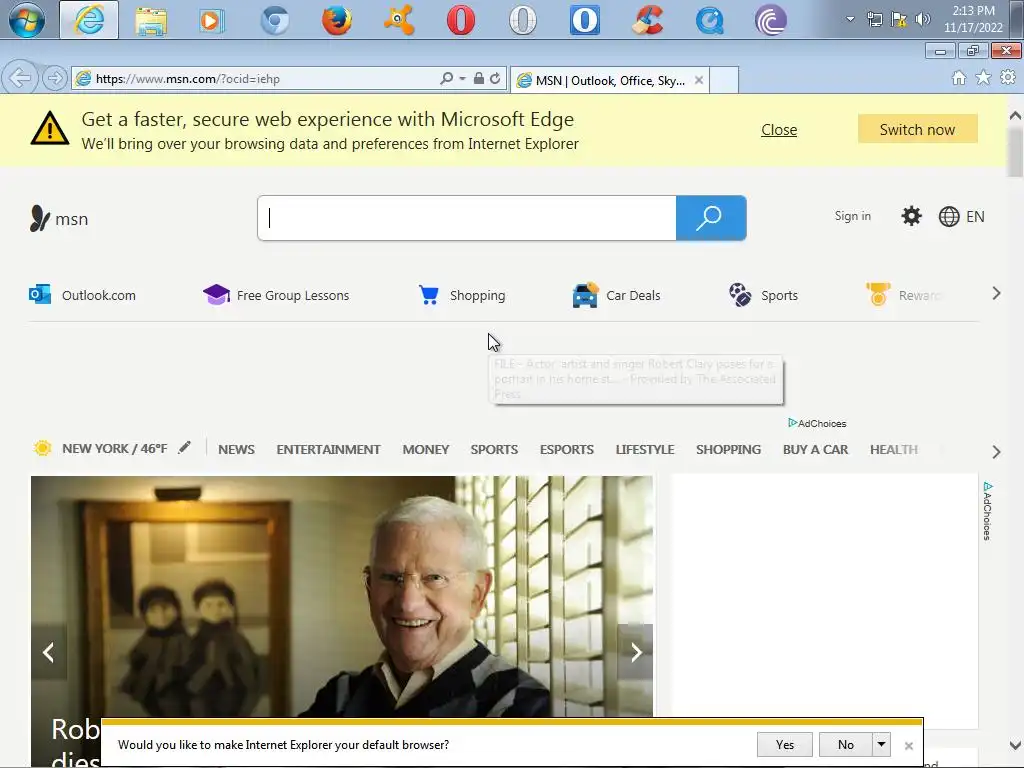This screenshot has height=768, width=1024.
Task: Click Yes to set default browser
Action: click(784, 744)
